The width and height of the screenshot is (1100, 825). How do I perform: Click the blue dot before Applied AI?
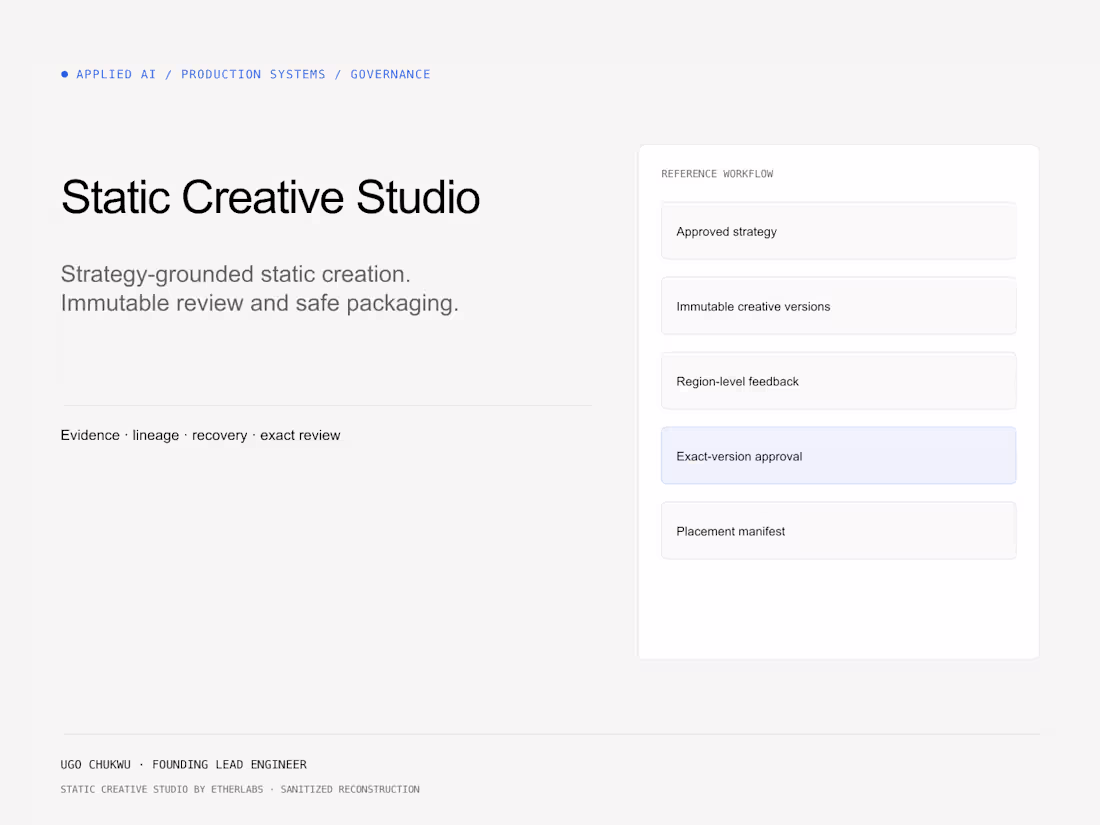tap(65, 74)
